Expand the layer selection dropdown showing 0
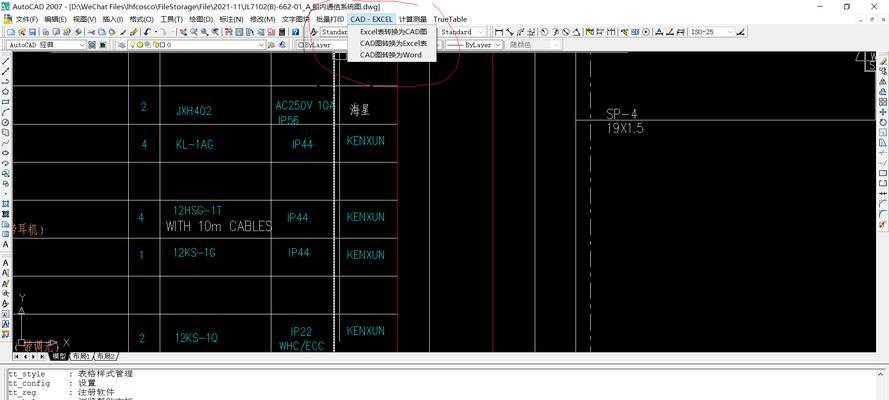Screen dimensions: 889x400 coord(261,45)
